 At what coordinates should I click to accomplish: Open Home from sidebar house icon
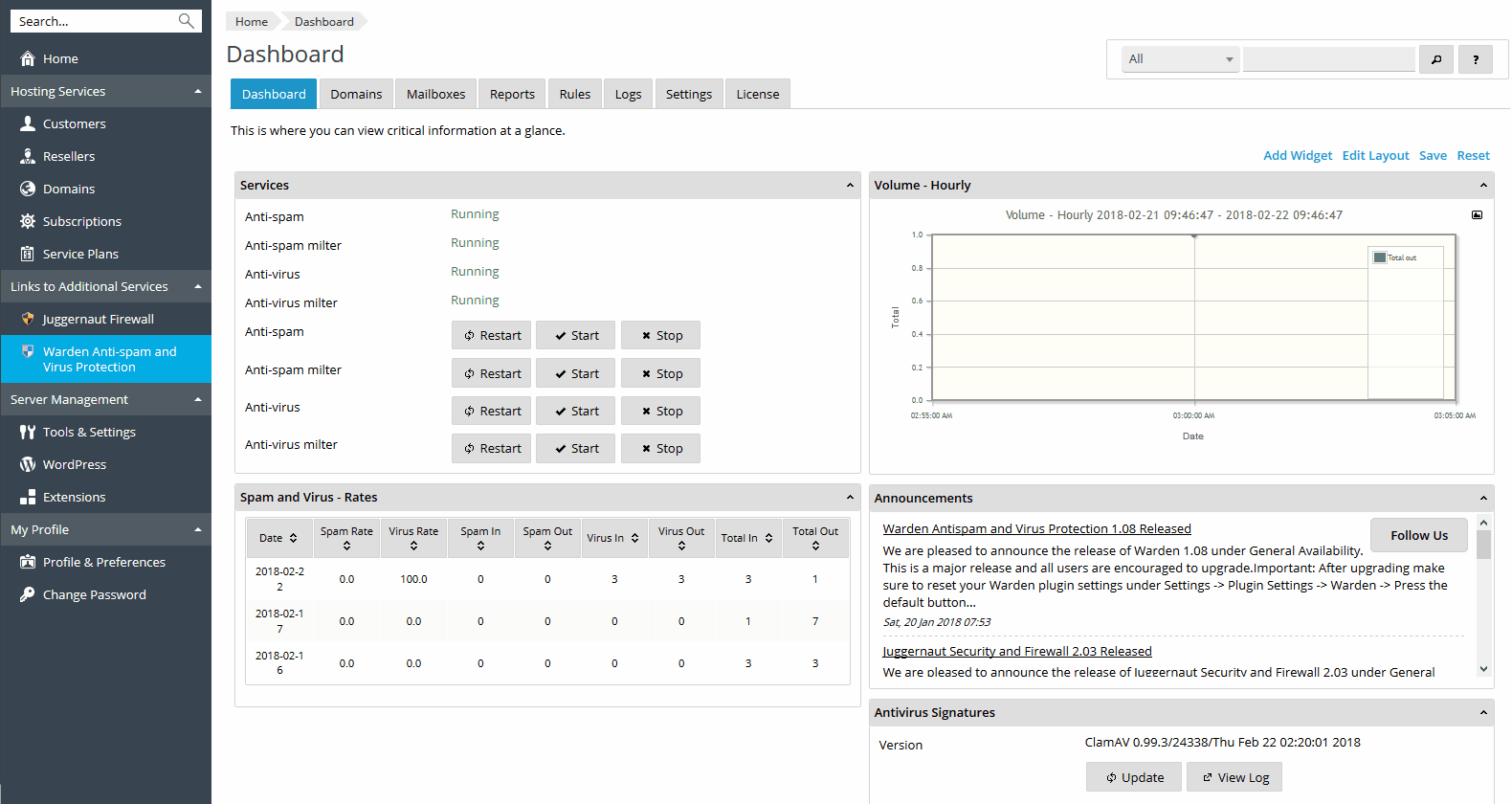click(x=28, y=58)
